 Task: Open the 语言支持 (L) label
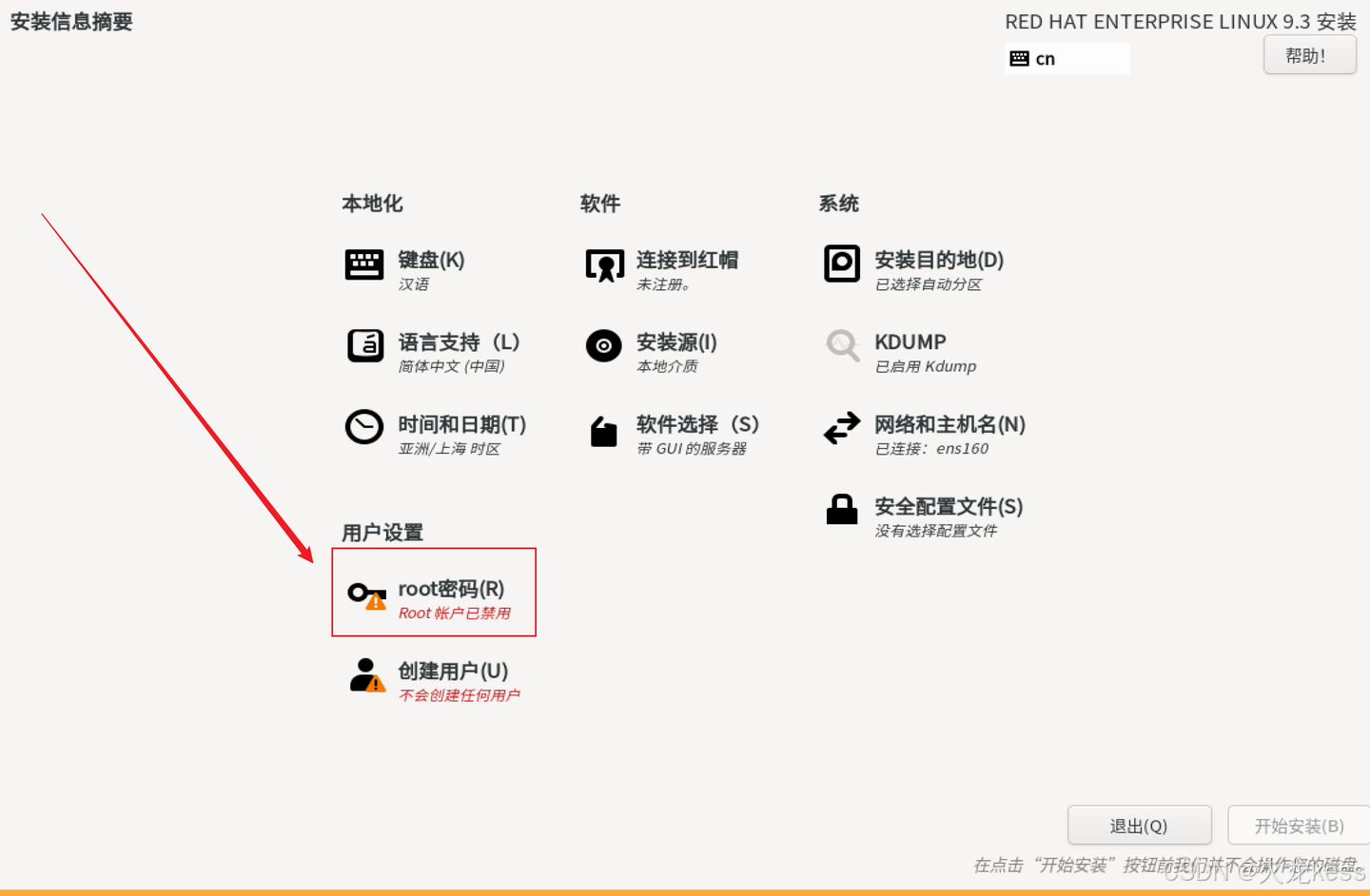459,341
